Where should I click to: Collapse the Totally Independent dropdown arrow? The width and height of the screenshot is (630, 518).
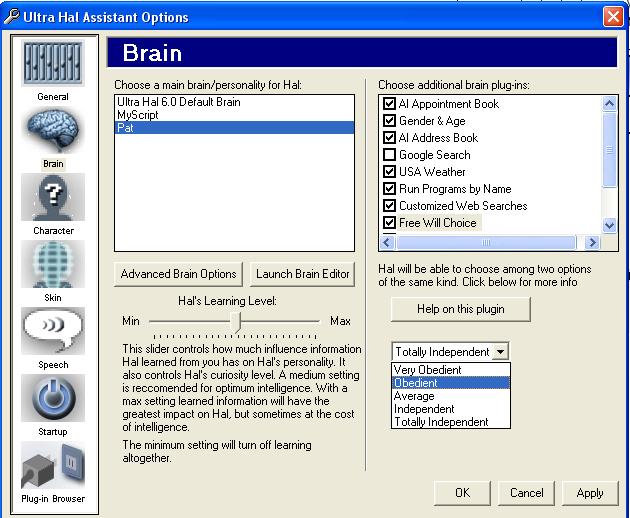coord(500,352)
